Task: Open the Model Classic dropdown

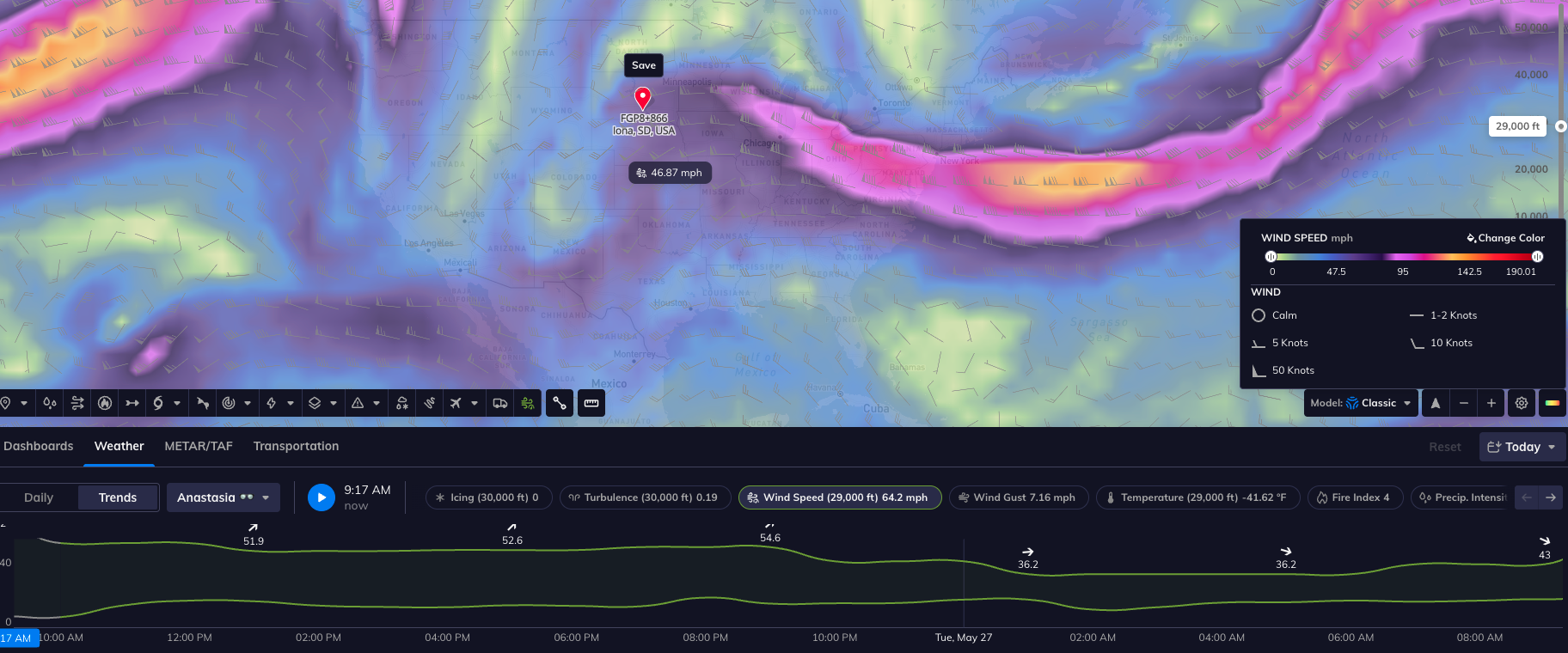Action: click(x=1361, y=403)
